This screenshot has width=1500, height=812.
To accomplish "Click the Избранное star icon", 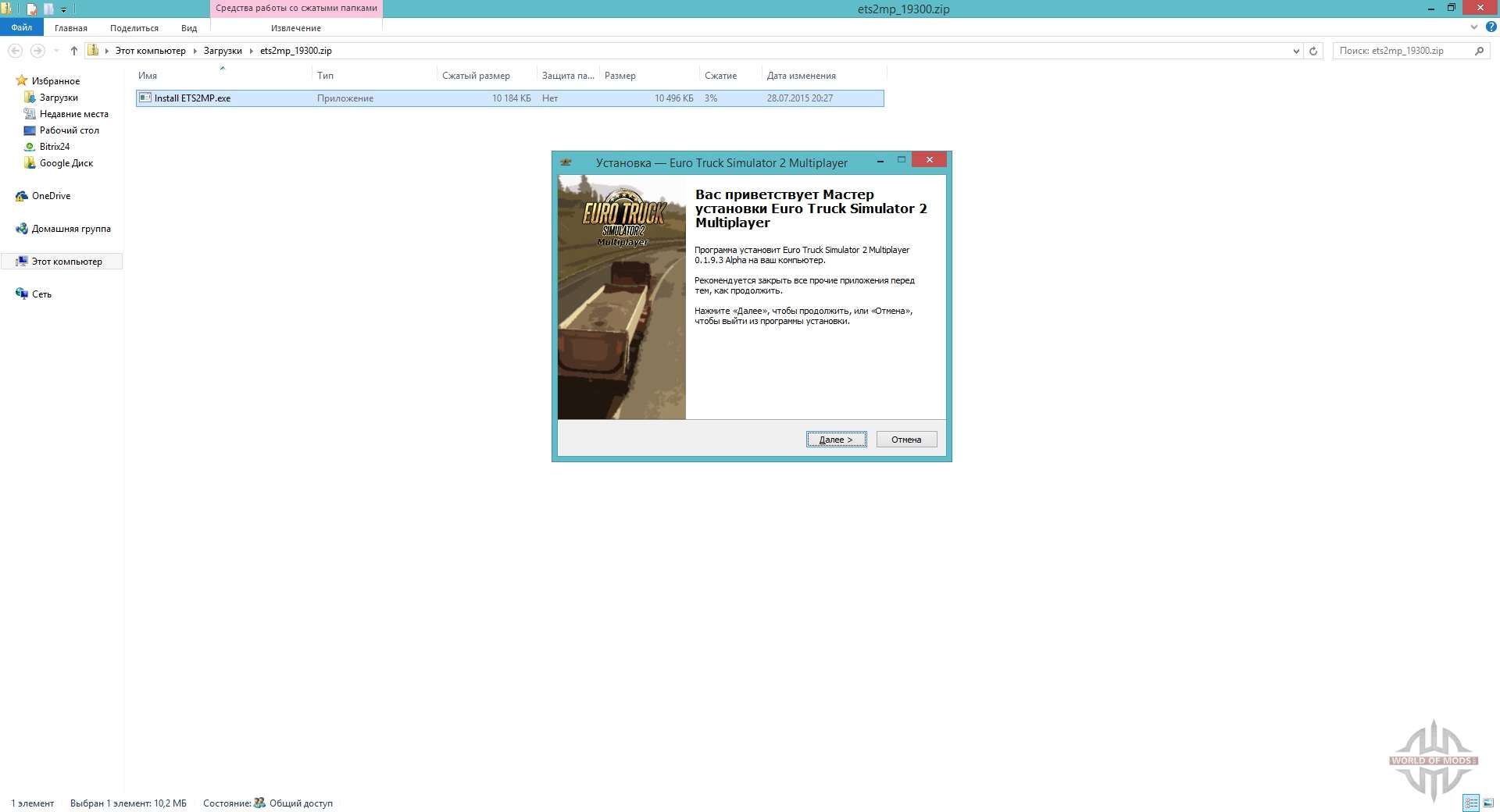I will [x=22, y=80].
